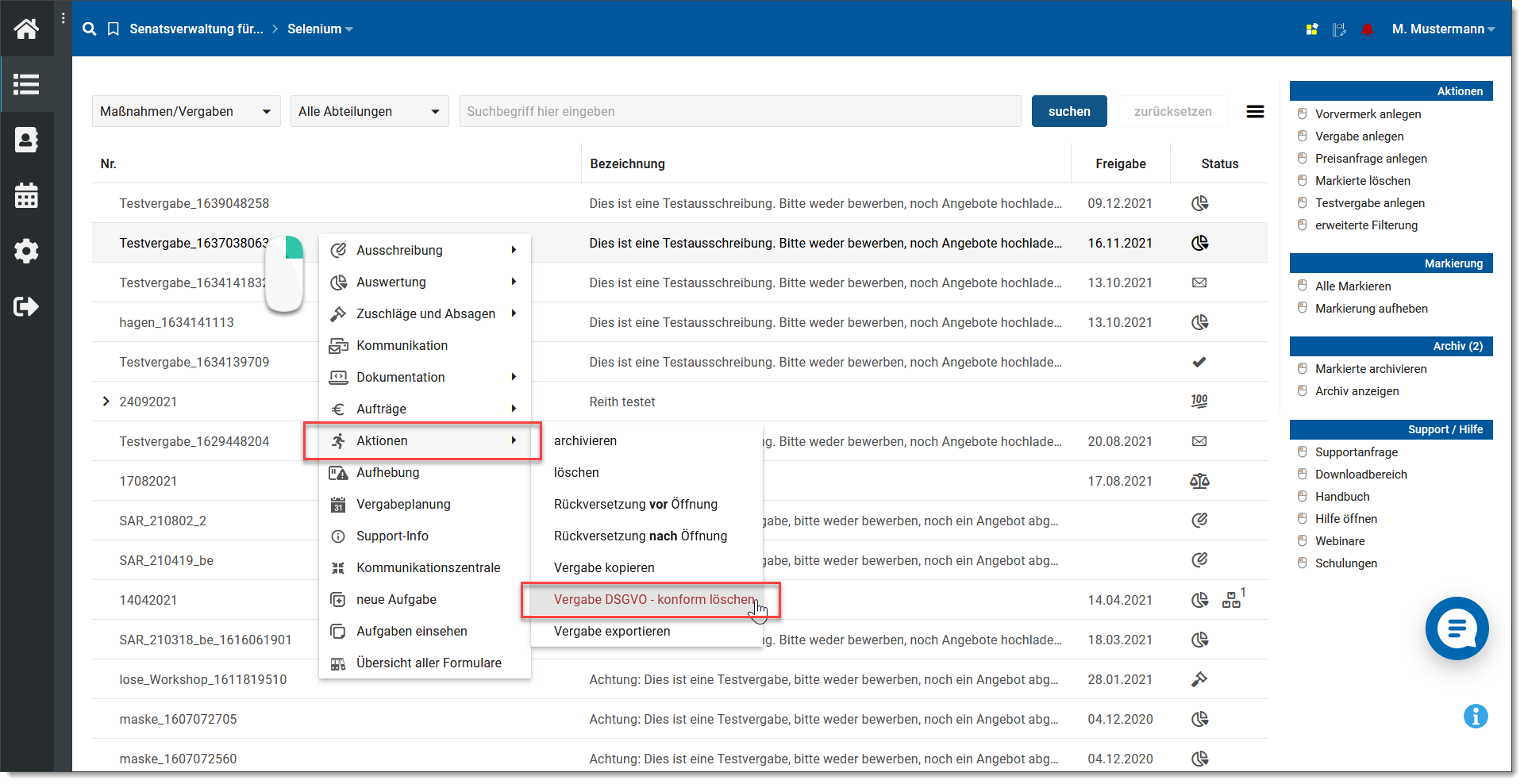Expand the Dokumentation submenu

click(x=425, y=378)
